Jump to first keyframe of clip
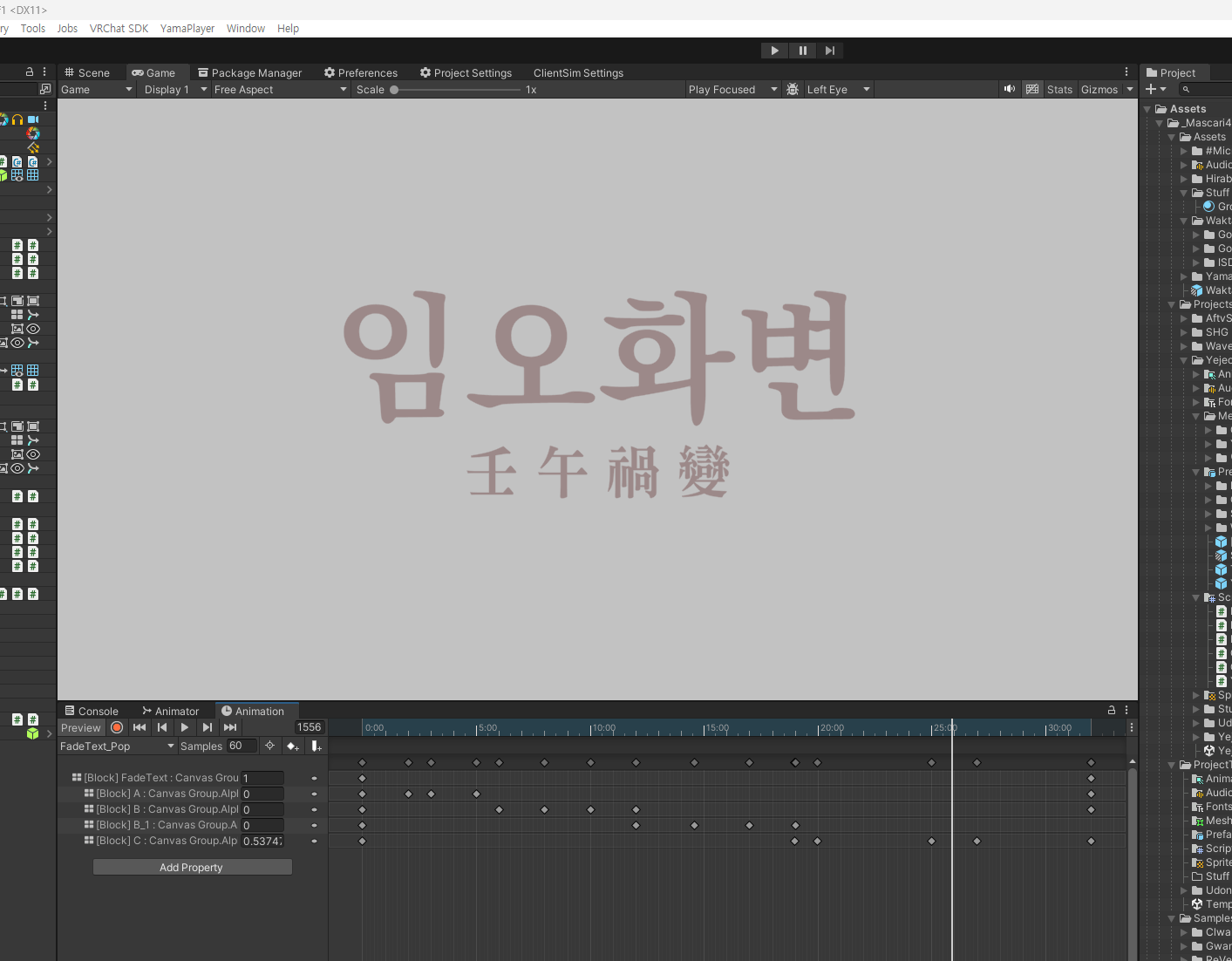 pos(140,727)
